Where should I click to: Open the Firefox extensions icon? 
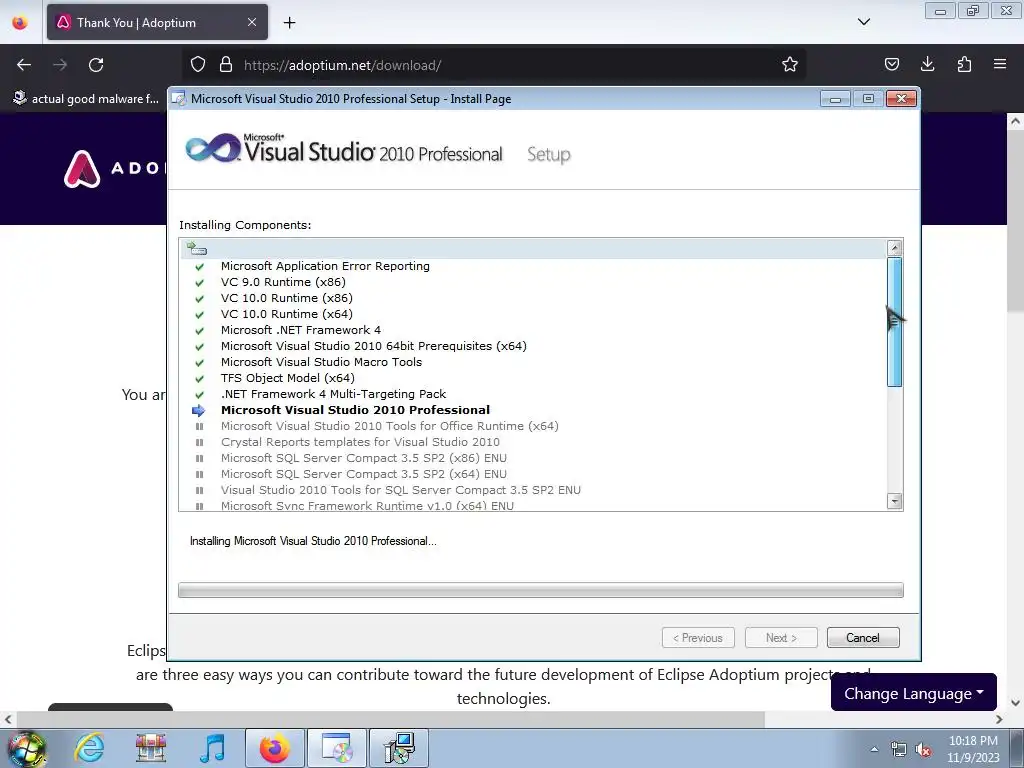[964, 64]
